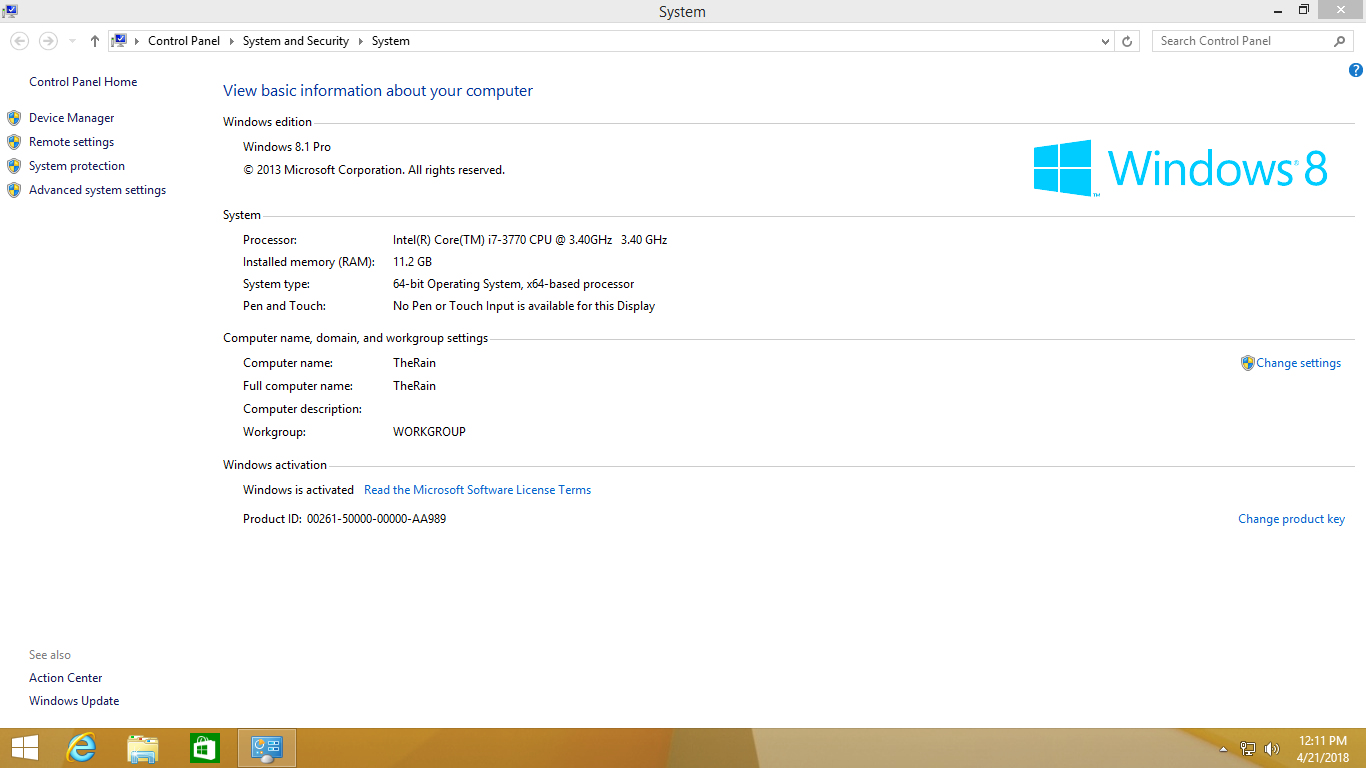
Task: Open Action Center under See also
Action: [x=65, y=678]
